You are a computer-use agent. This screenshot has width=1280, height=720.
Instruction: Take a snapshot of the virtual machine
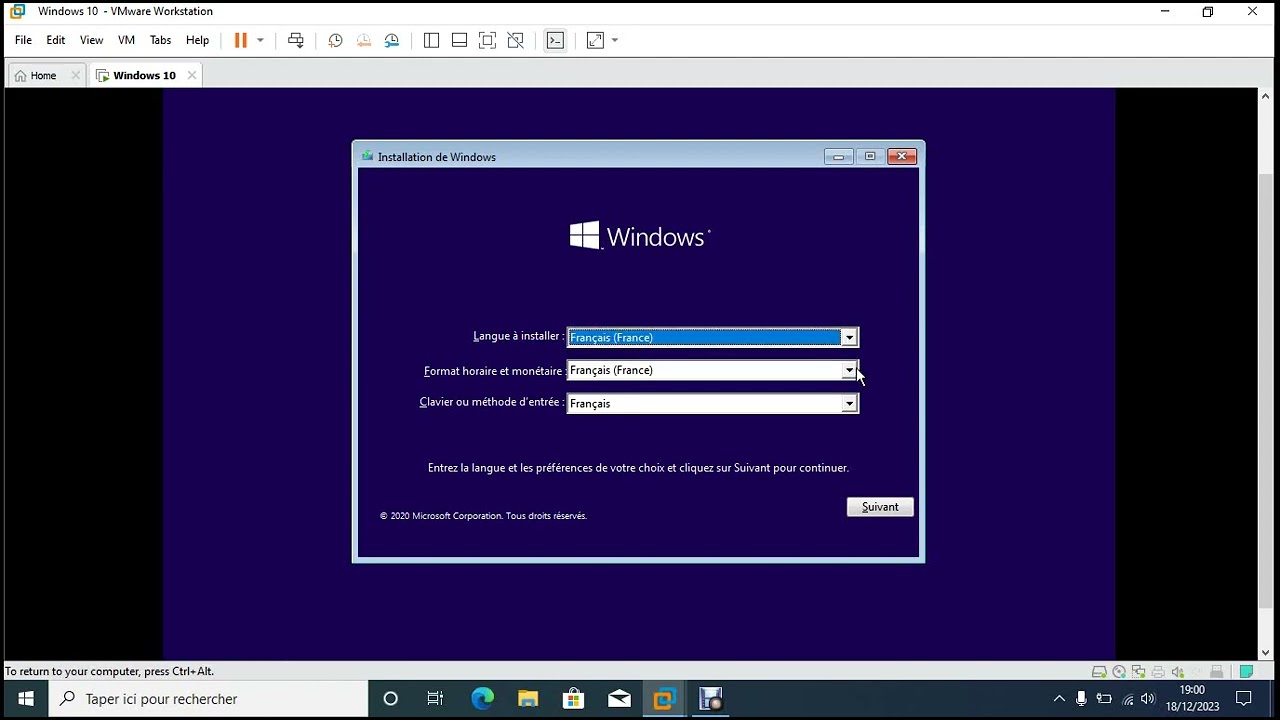(336, 40)
